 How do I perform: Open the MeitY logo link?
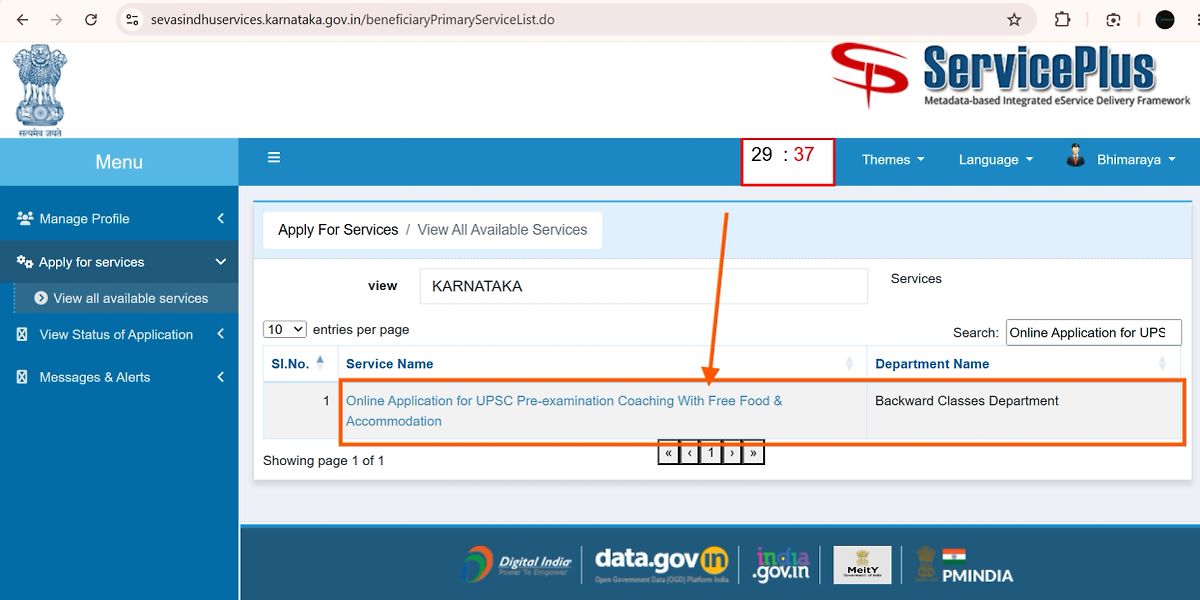(x=862, y=565)
